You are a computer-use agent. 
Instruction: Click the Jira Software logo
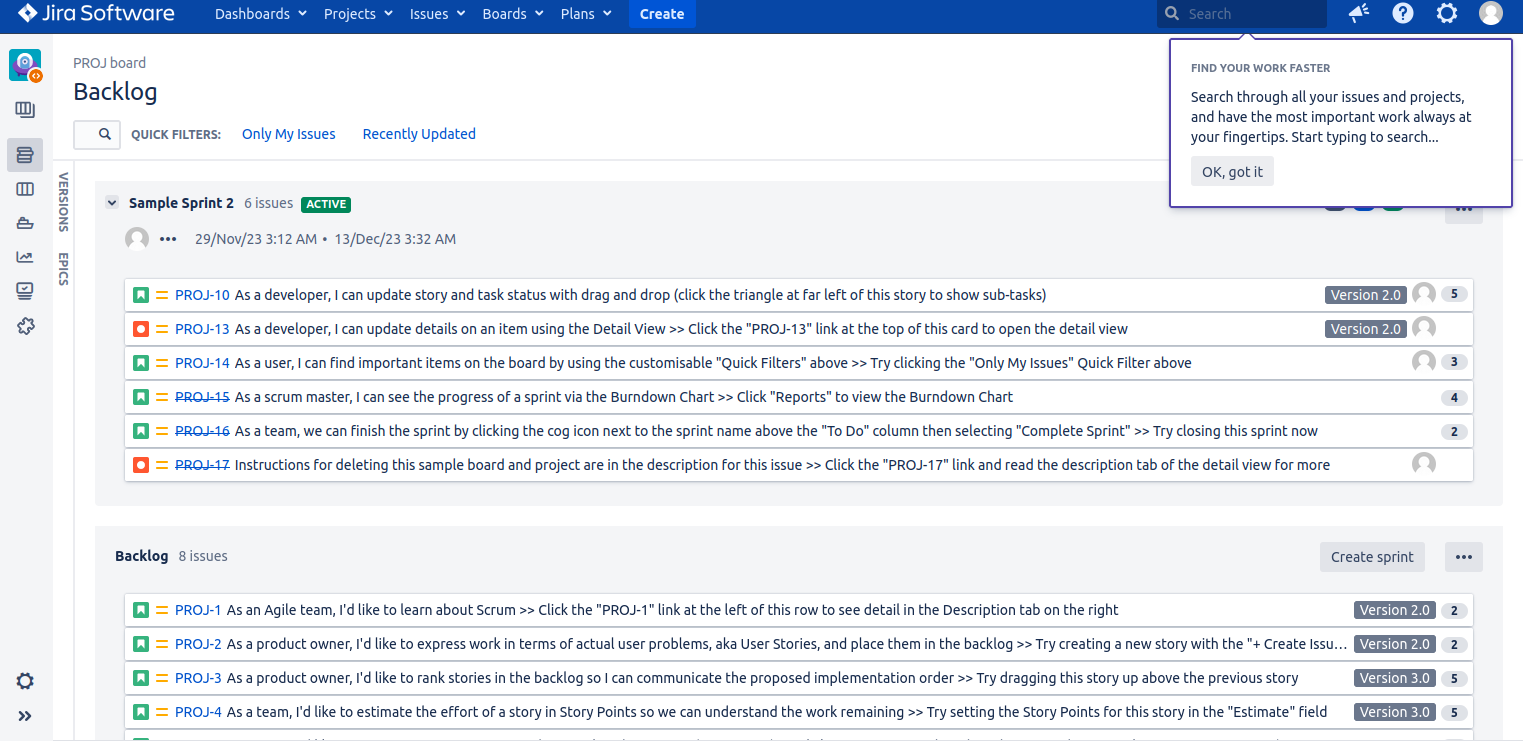coord(96,14)
